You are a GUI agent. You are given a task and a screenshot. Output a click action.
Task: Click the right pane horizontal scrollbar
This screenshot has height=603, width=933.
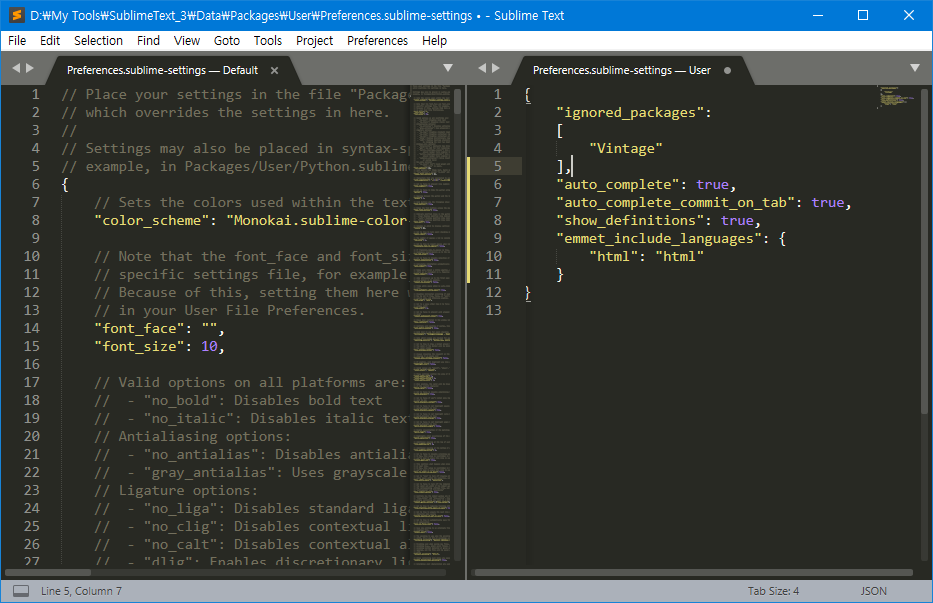click(693, 573)
